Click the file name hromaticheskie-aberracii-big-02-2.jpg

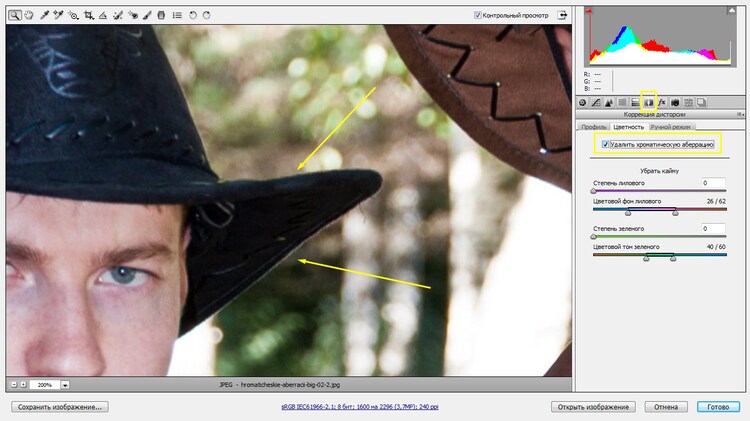pos(290,385)
